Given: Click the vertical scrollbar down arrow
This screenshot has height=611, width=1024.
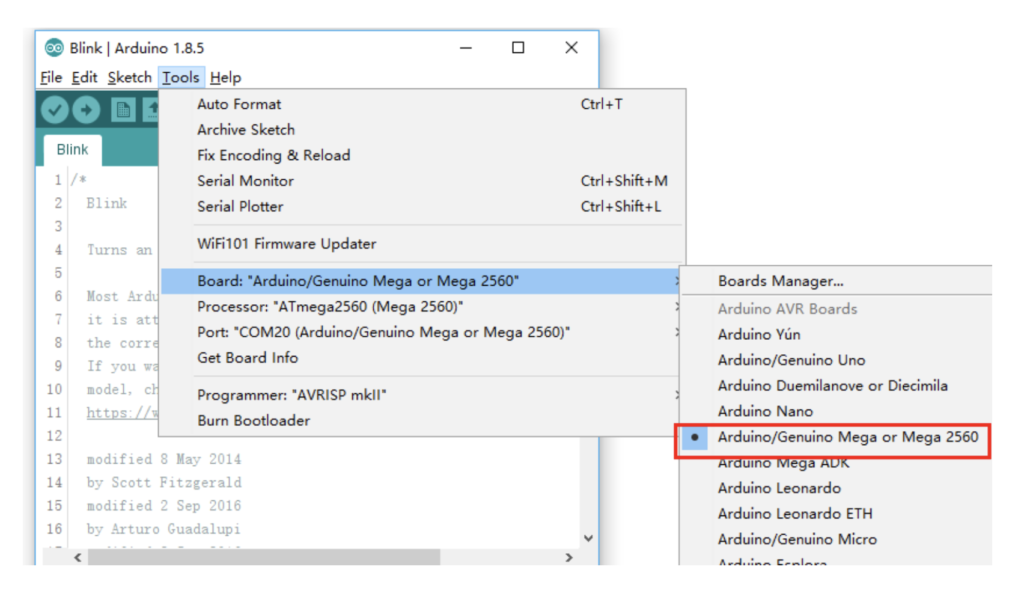Looking at the screenshot, I should point(588,538).
